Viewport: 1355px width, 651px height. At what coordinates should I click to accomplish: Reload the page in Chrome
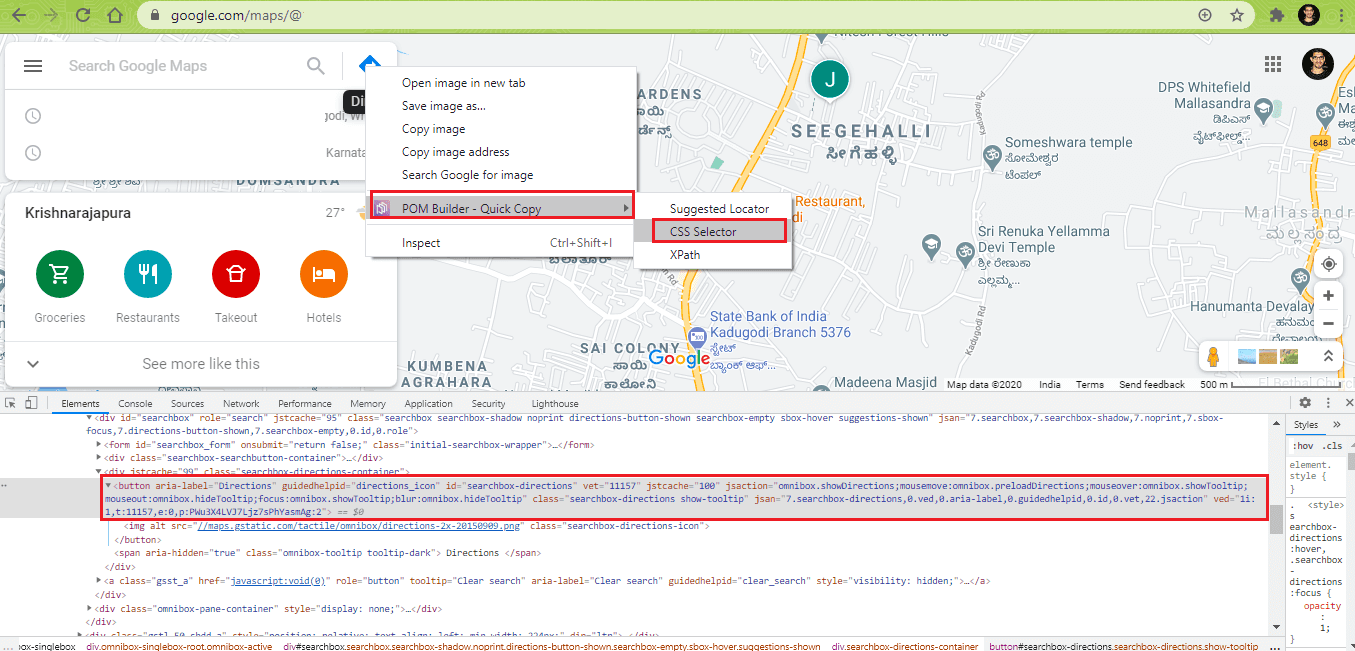[83, 15]
